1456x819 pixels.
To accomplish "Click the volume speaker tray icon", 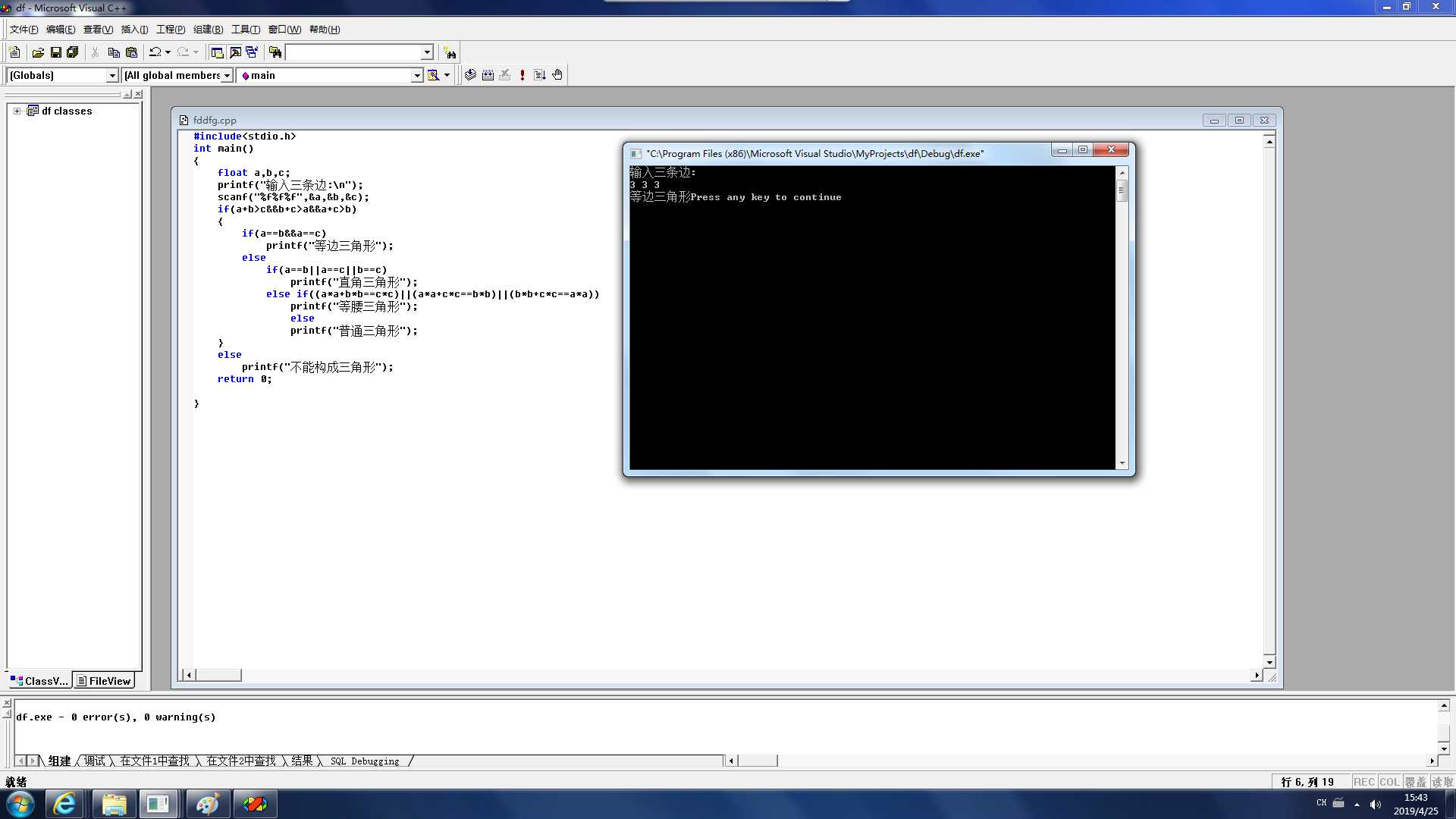I will pos(1376,804).
